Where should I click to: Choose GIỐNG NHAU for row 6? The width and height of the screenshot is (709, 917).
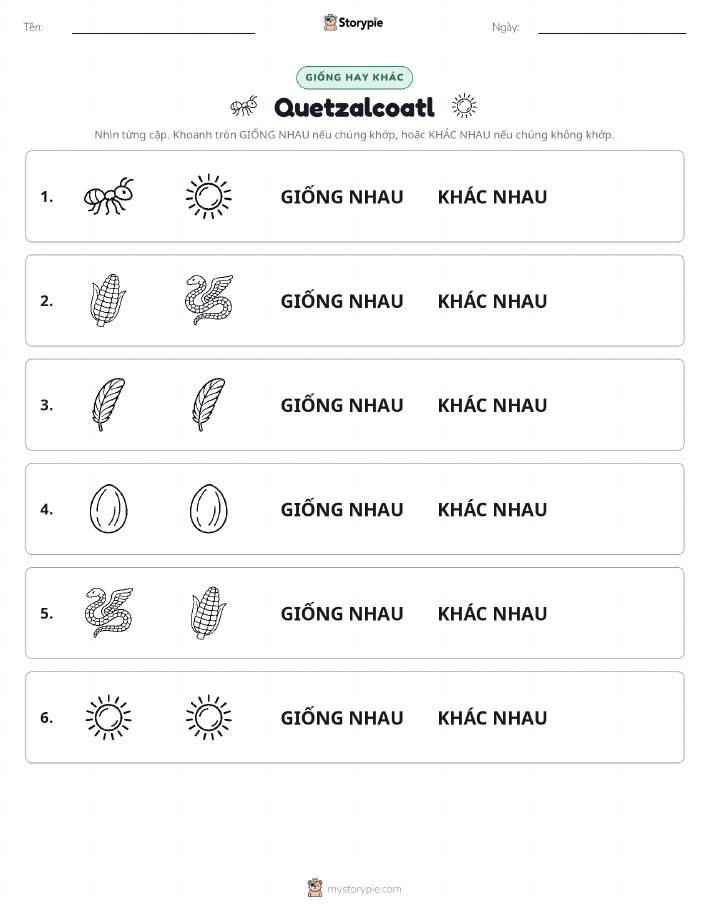click(342, 718)
